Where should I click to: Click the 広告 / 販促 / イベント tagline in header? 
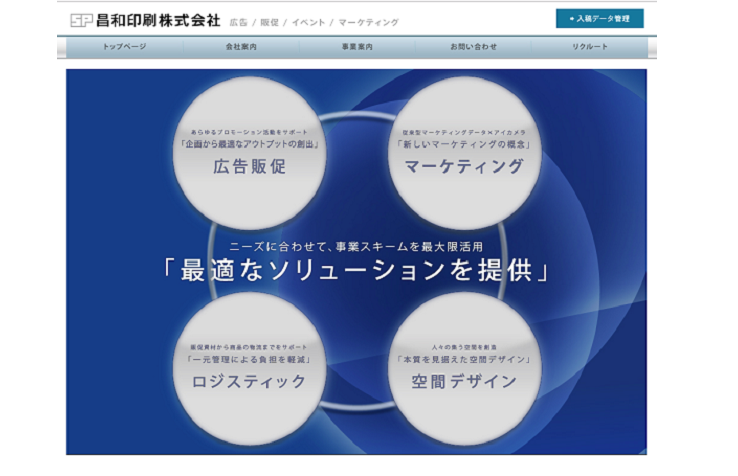click(x=313, y=21)
